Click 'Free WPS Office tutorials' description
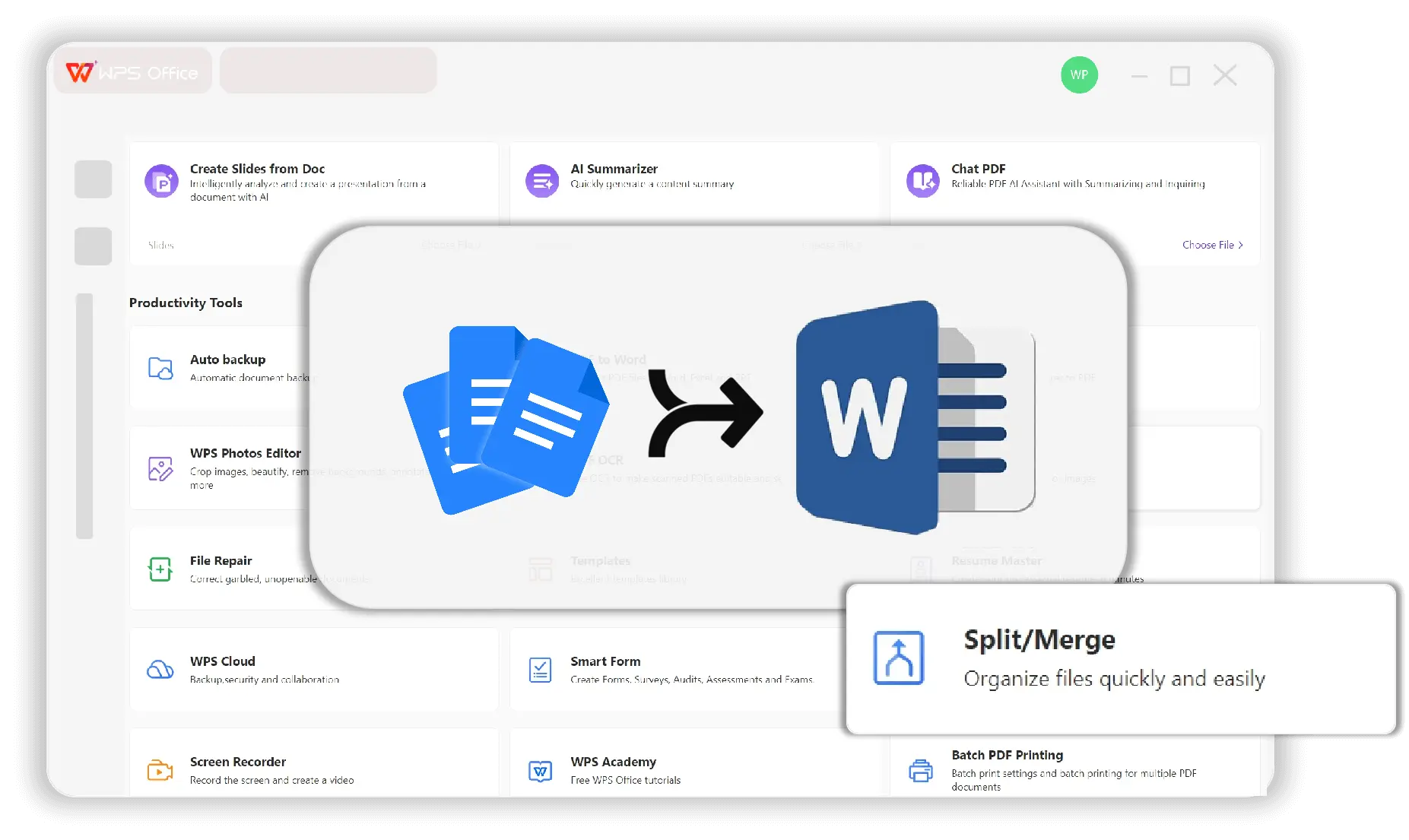1409x840 pixels. coord(625,780)
